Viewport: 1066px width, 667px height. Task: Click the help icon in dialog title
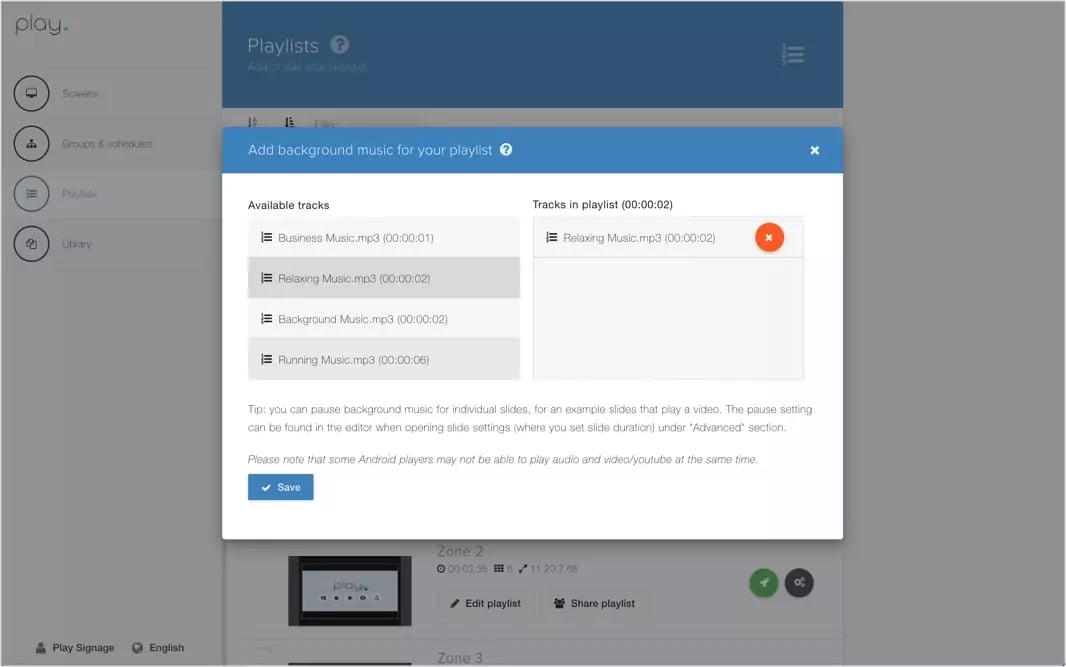click(506, 150)
